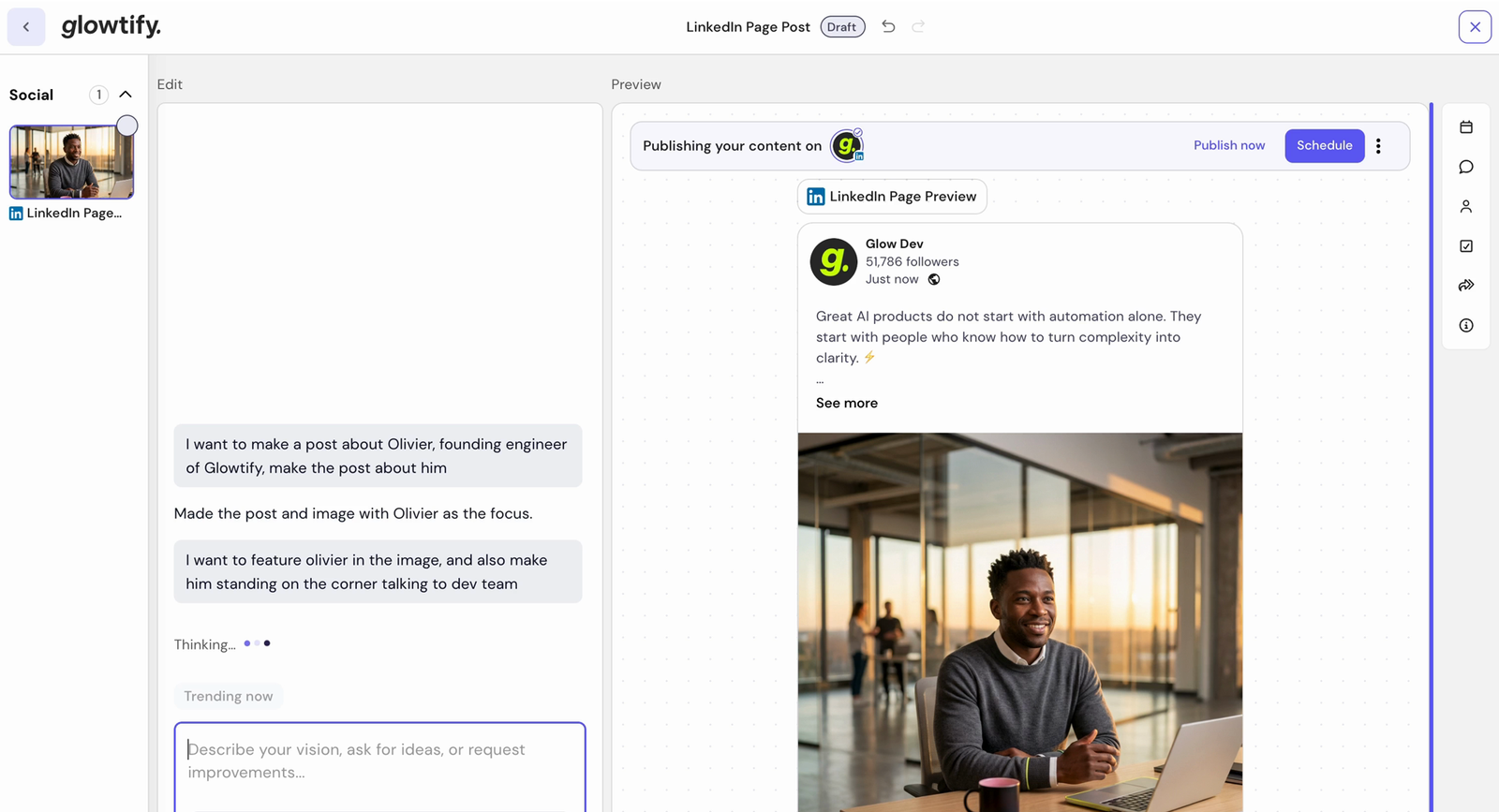The height and width of the screenshot is (812, 1499).
Task: Click the Schedule button
Action: tap(1325, 145)
